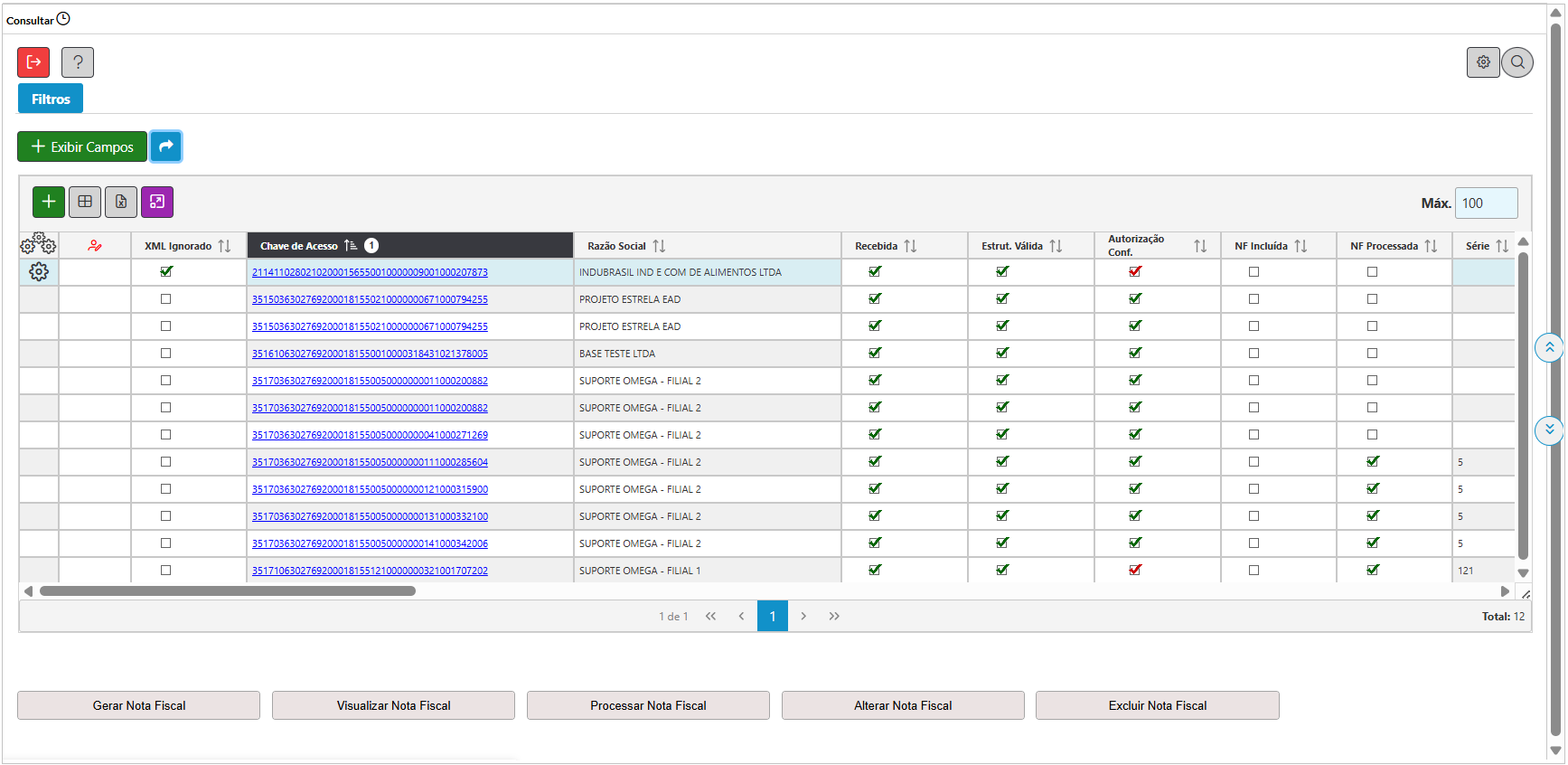Click the blue share arrow icon
The width and height of the screenshot is (1568, 765).
coord(166,146)
